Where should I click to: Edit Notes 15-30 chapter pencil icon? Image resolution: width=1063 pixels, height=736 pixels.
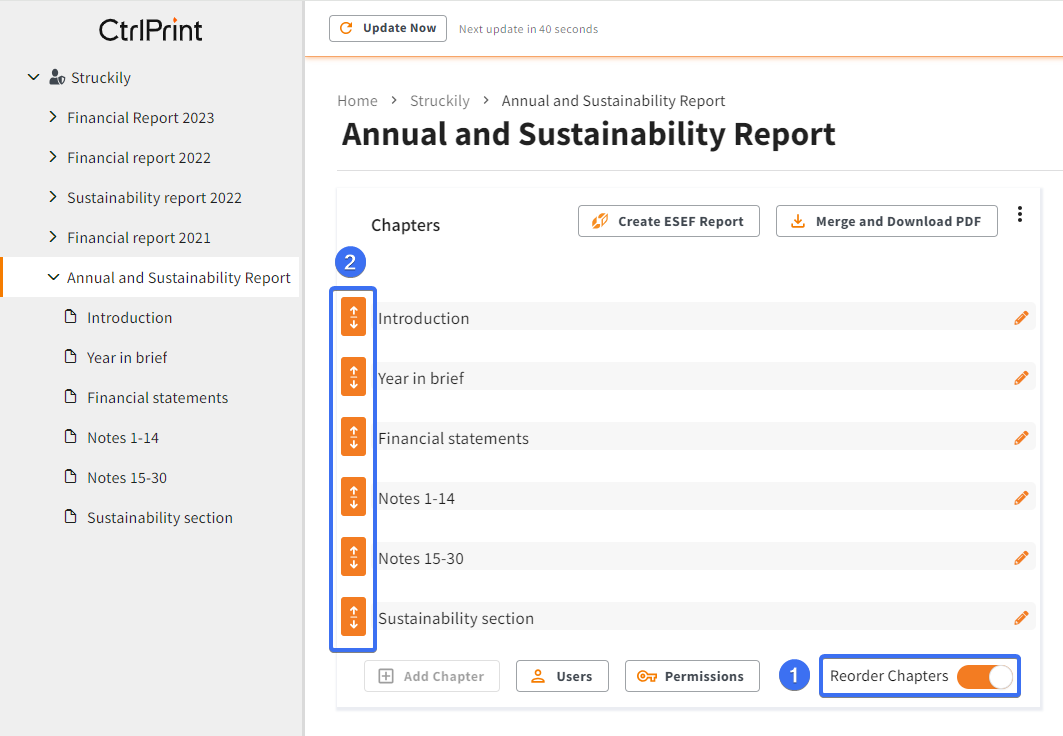pyautogui.click(x=1021, y=558)
